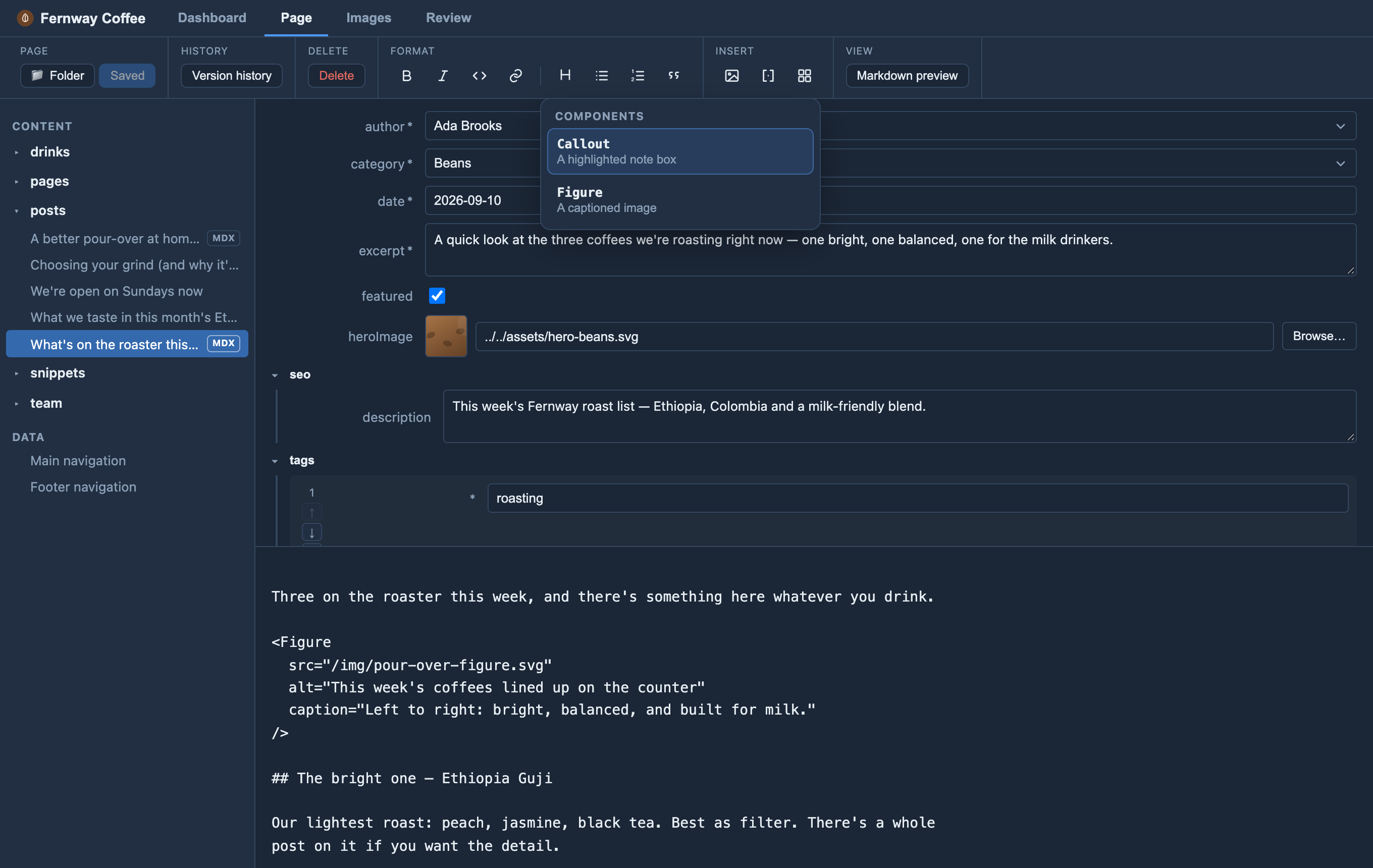Switch to the Dashboard tab
The width and height of the screenshot is (1373, 868).
click(x=212, y=18)
